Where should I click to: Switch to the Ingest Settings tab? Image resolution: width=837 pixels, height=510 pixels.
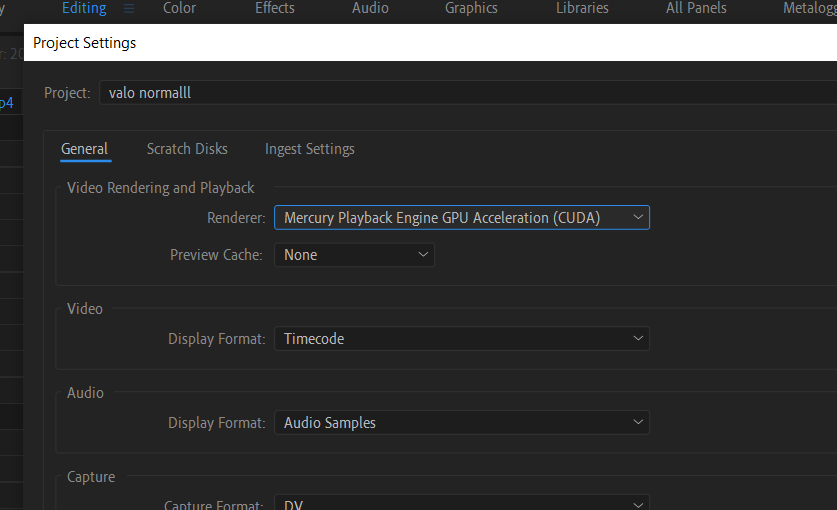click(310, 149)
